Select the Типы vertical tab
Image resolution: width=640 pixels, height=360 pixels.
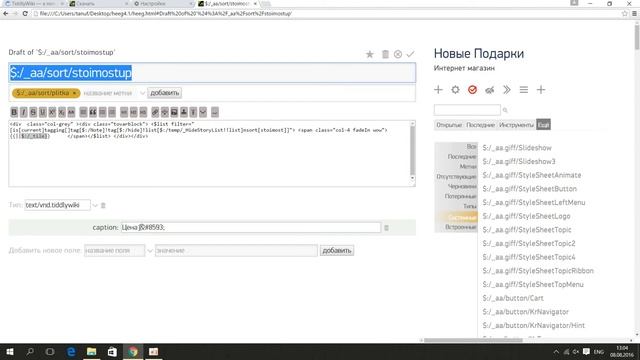click(x=470, y=207)
